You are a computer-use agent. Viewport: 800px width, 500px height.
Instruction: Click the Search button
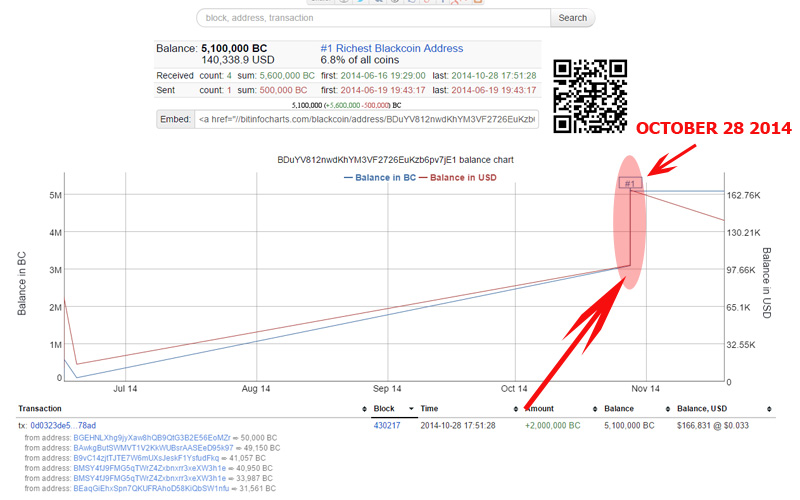pos(572,18)
